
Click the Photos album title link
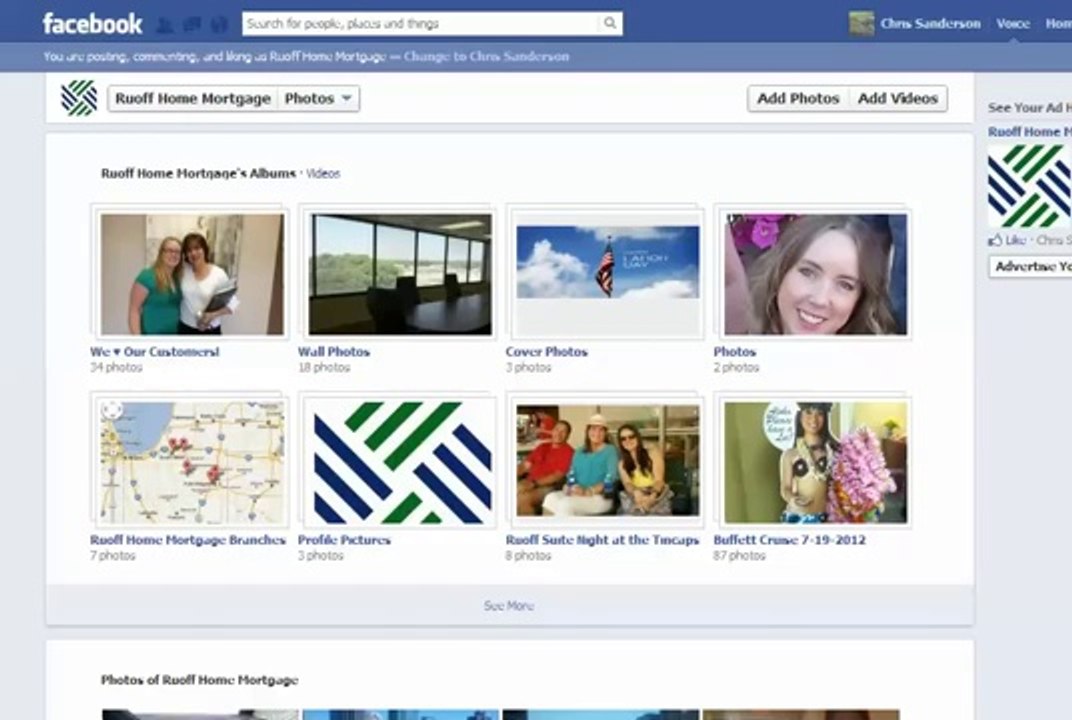coord(734,351)
